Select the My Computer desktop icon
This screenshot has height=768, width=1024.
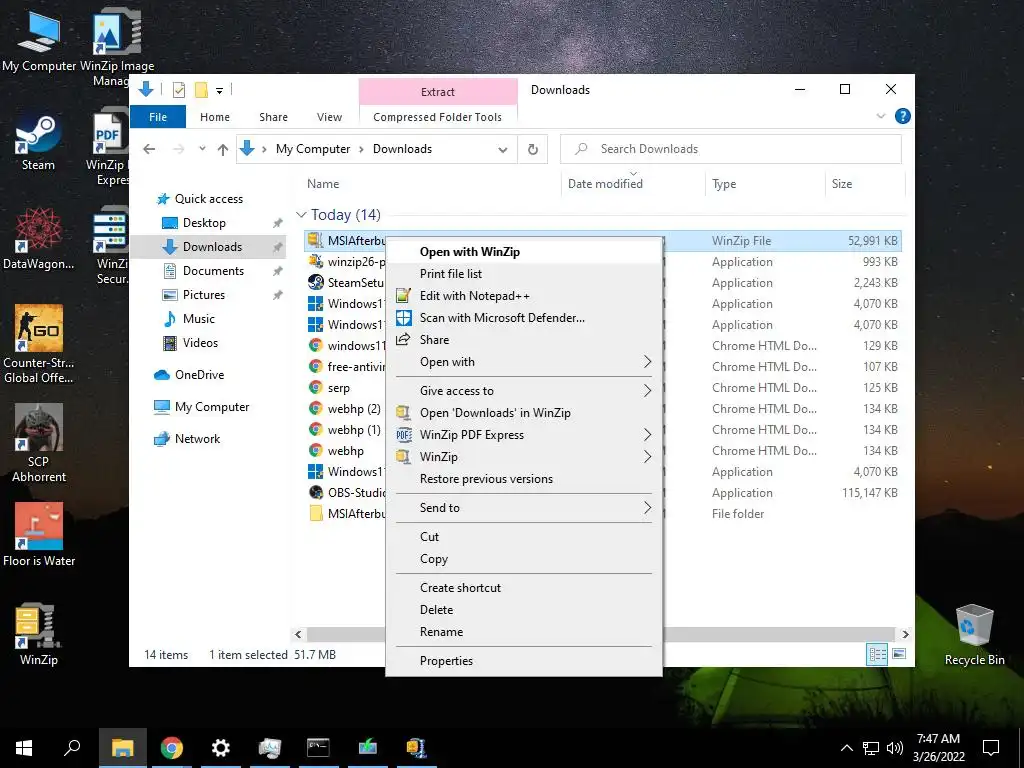point(39,42)
